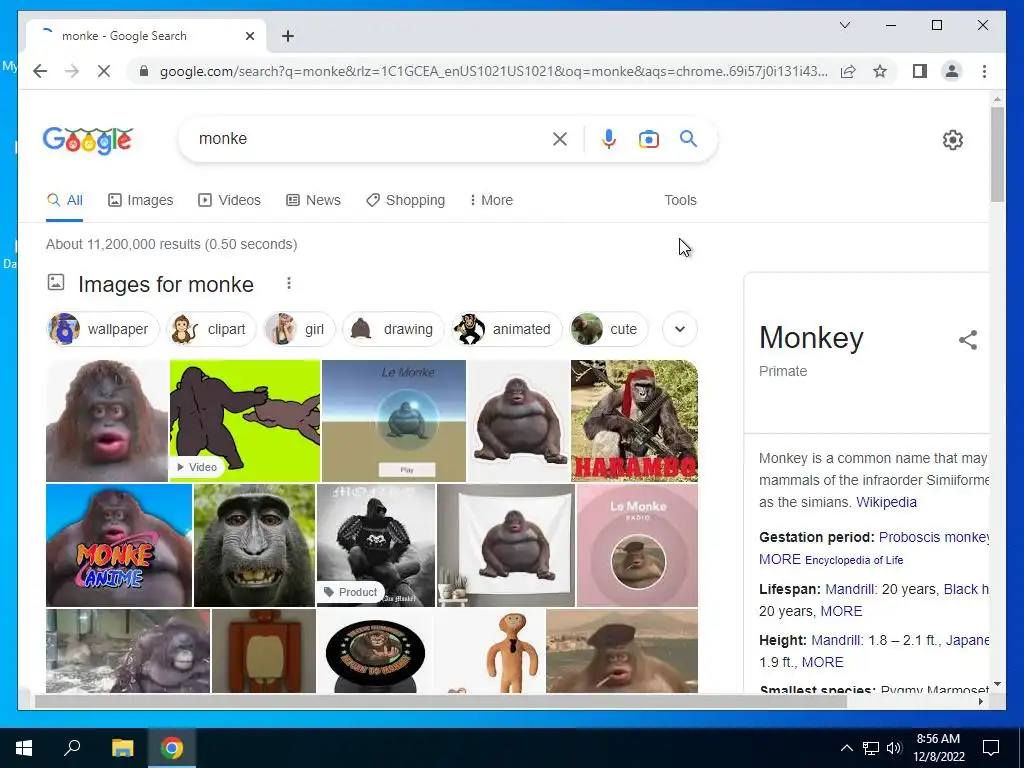This screenshot has width=1024, height=768.
Task: Open Windows Start menu
Action: 24,748
